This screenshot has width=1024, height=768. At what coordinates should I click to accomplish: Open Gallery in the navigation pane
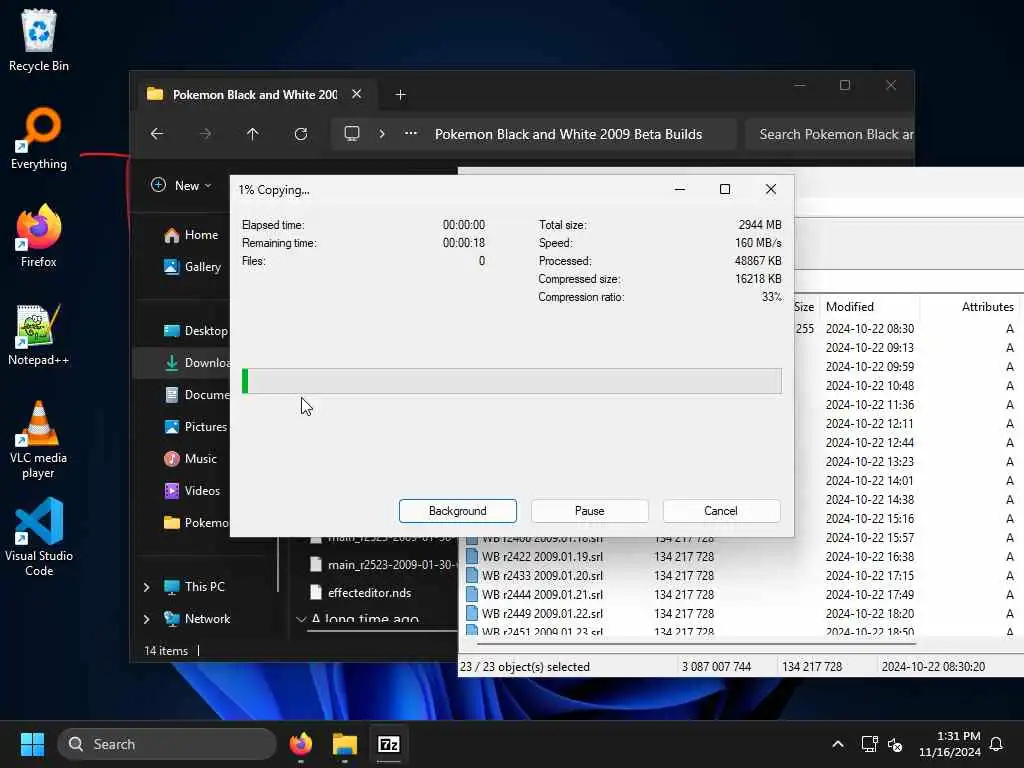click(x=192, y=266)
